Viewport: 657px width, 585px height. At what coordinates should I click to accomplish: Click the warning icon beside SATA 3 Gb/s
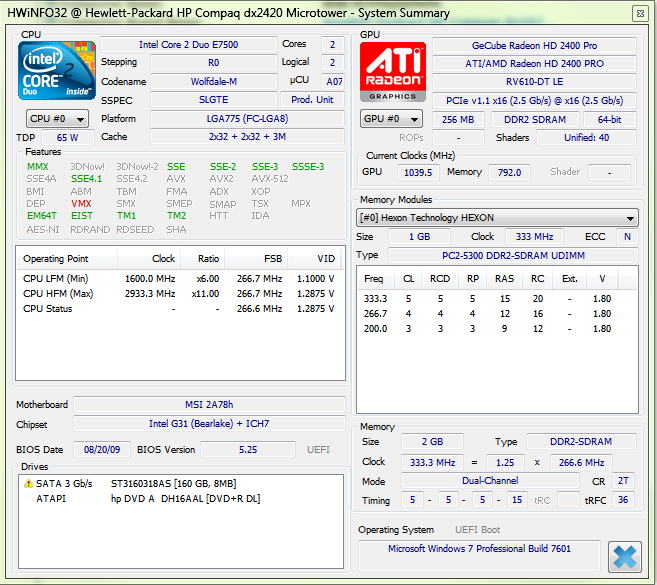click(28, 484)
